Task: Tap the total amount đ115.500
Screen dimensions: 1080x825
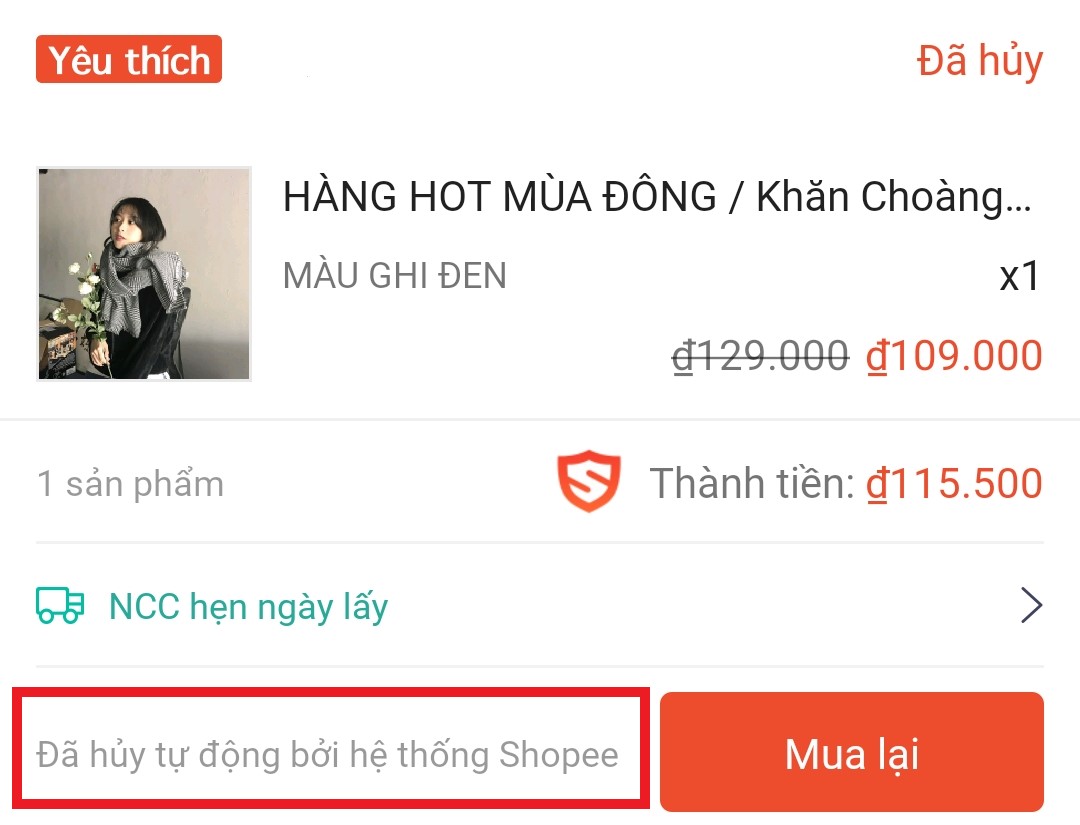Action: click(954, 483)
